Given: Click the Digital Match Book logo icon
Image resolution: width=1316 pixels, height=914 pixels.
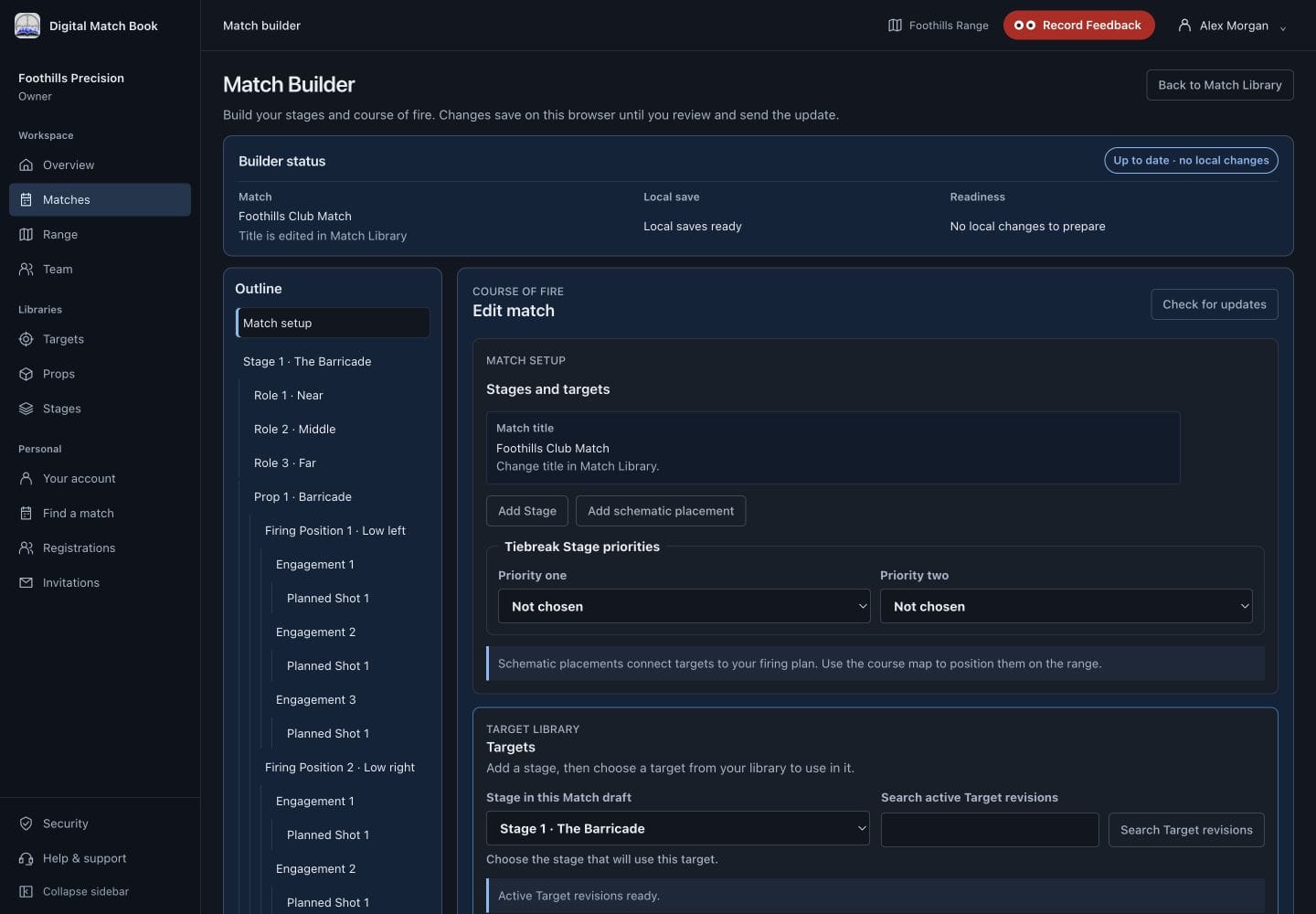Looking at the screenshot, I should point(27,26).
